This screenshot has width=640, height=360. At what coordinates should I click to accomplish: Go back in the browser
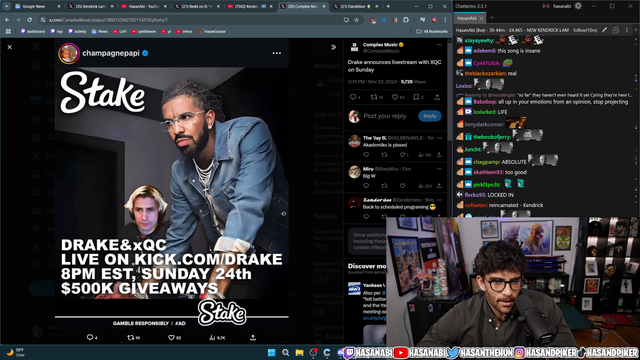pyautogui.click(x=7, y=20)
